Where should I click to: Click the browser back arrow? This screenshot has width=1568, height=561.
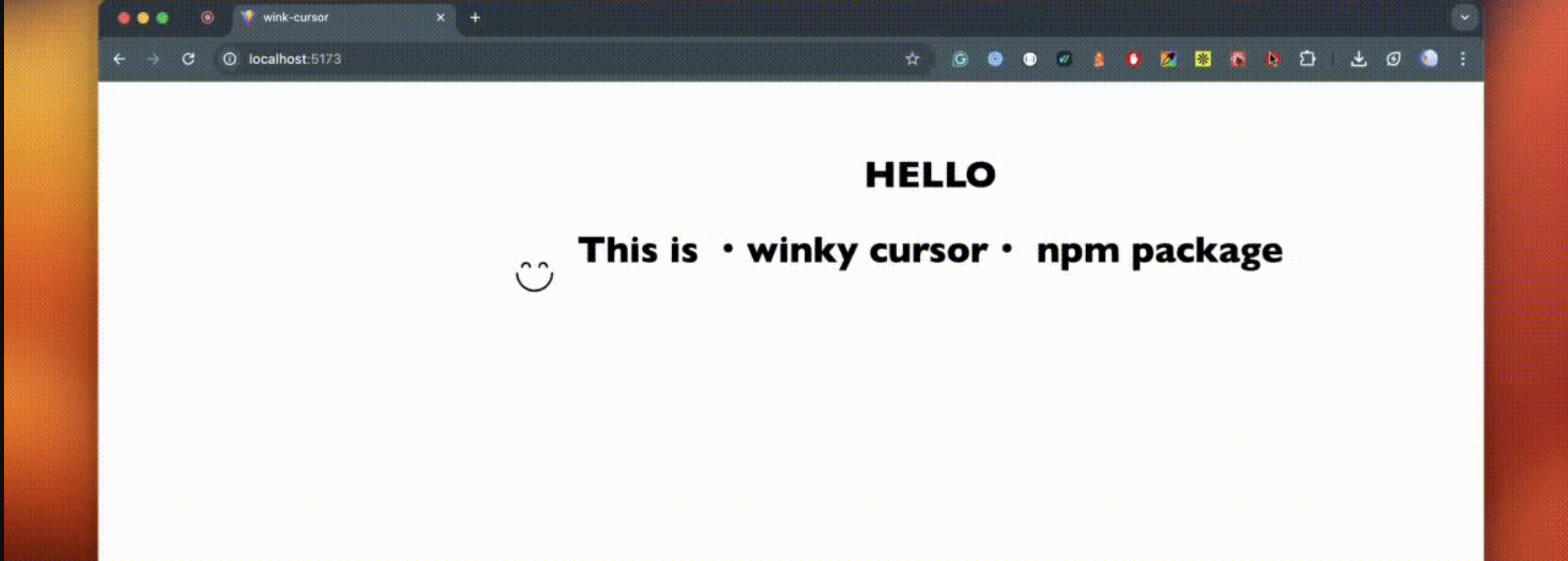pos(119,59)
